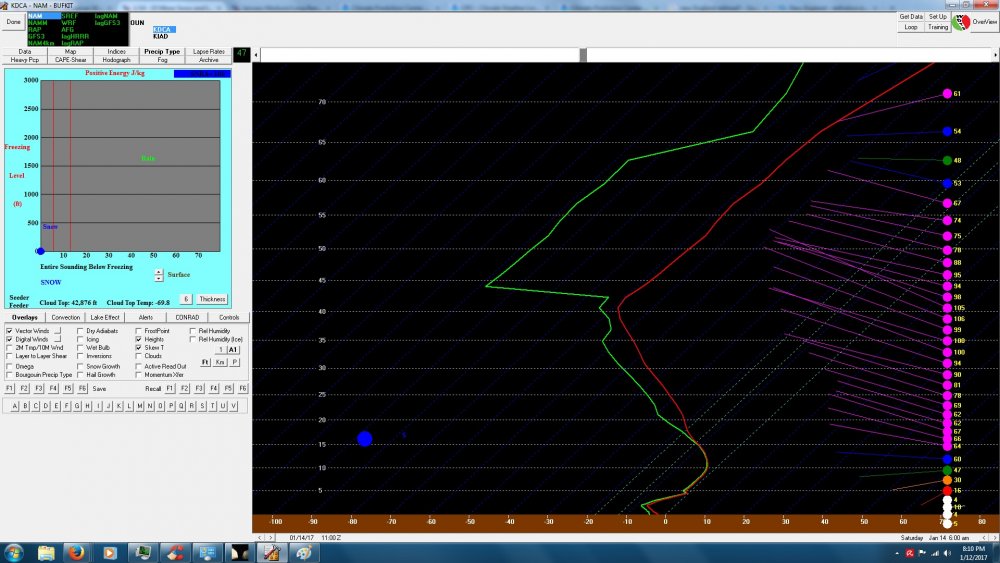1000x563 pixels.
Task: Uncheck the Vector Winds overlay
Action: (10, 330)
